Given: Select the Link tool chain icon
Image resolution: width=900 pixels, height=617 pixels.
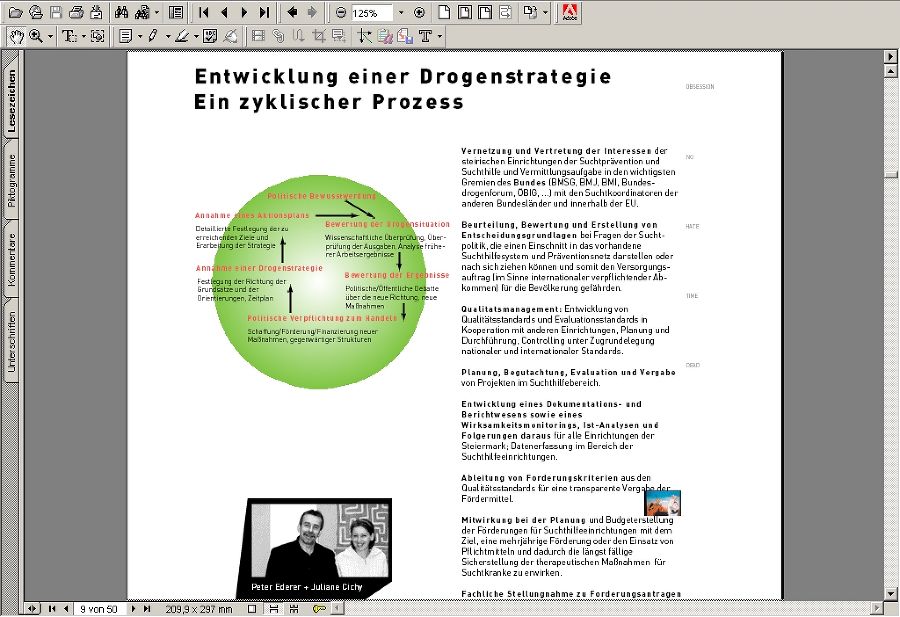Looking at the screenshot, I should pyautogui.click(x=278, y=36).
